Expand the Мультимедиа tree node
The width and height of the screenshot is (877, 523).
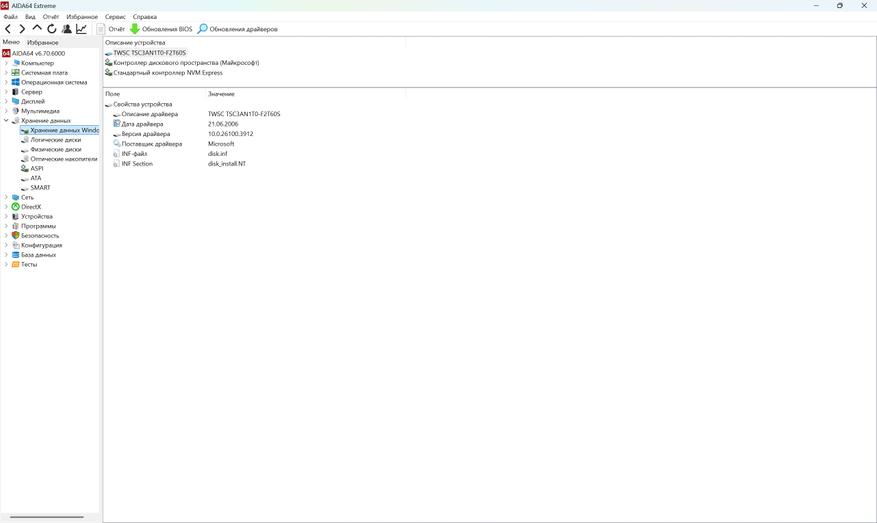tap(6, 111)
